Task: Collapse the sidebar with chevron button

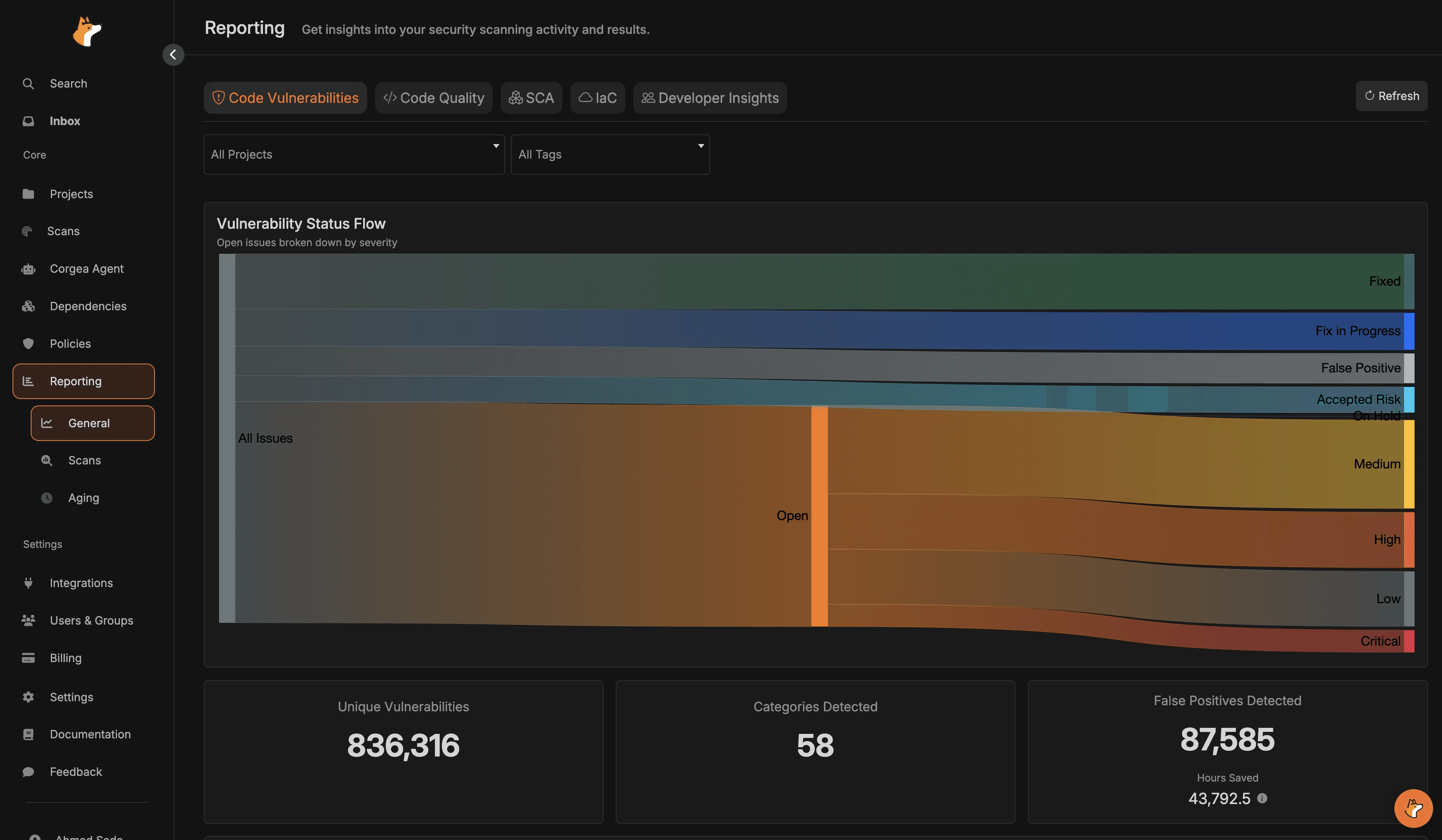Action: point(173,55)
